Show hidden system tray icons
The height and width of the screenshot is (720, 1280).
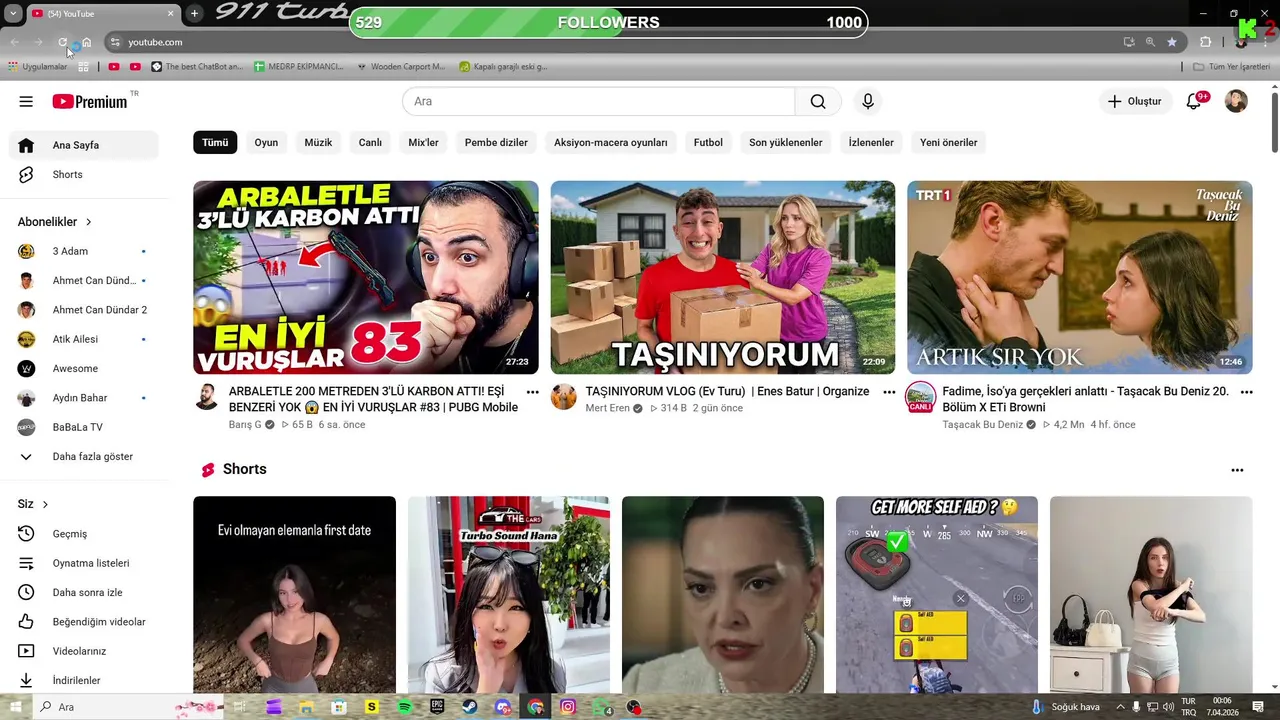click(x=1119, y=707)
